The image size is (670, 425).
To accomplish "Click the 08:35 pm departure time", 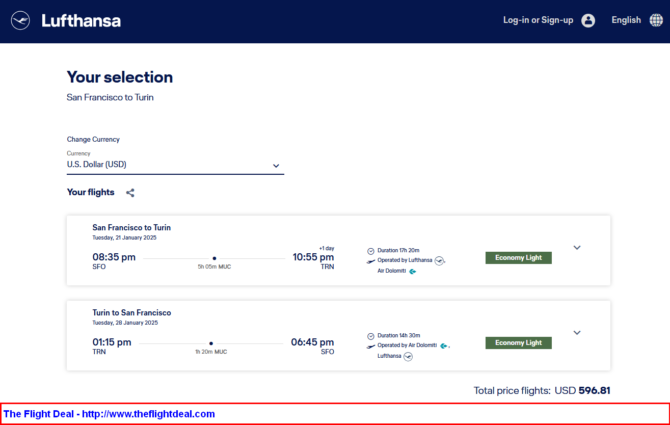I will (114, 257).
